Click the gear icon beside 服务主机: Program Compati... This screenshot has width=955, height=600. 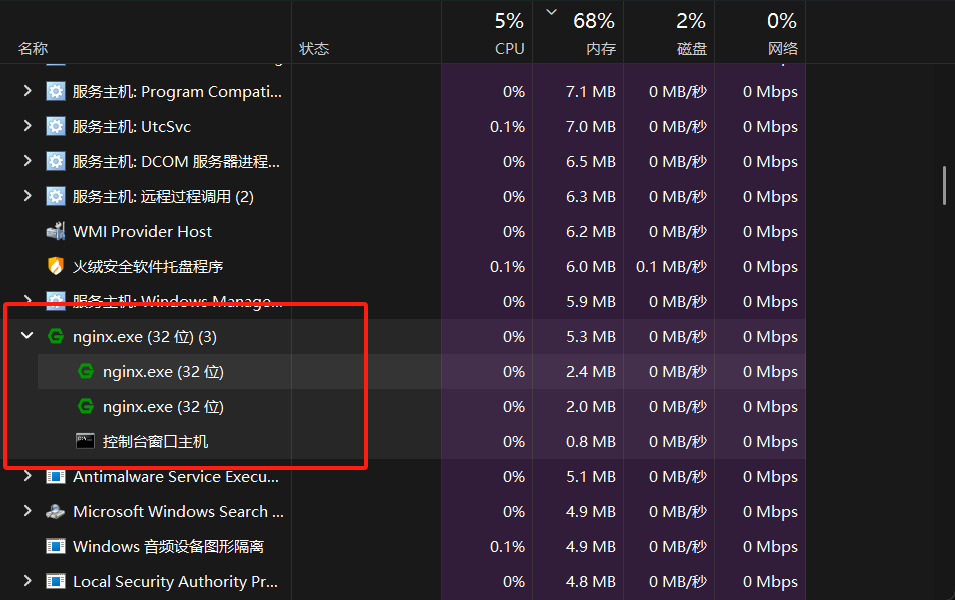point(55,91)
